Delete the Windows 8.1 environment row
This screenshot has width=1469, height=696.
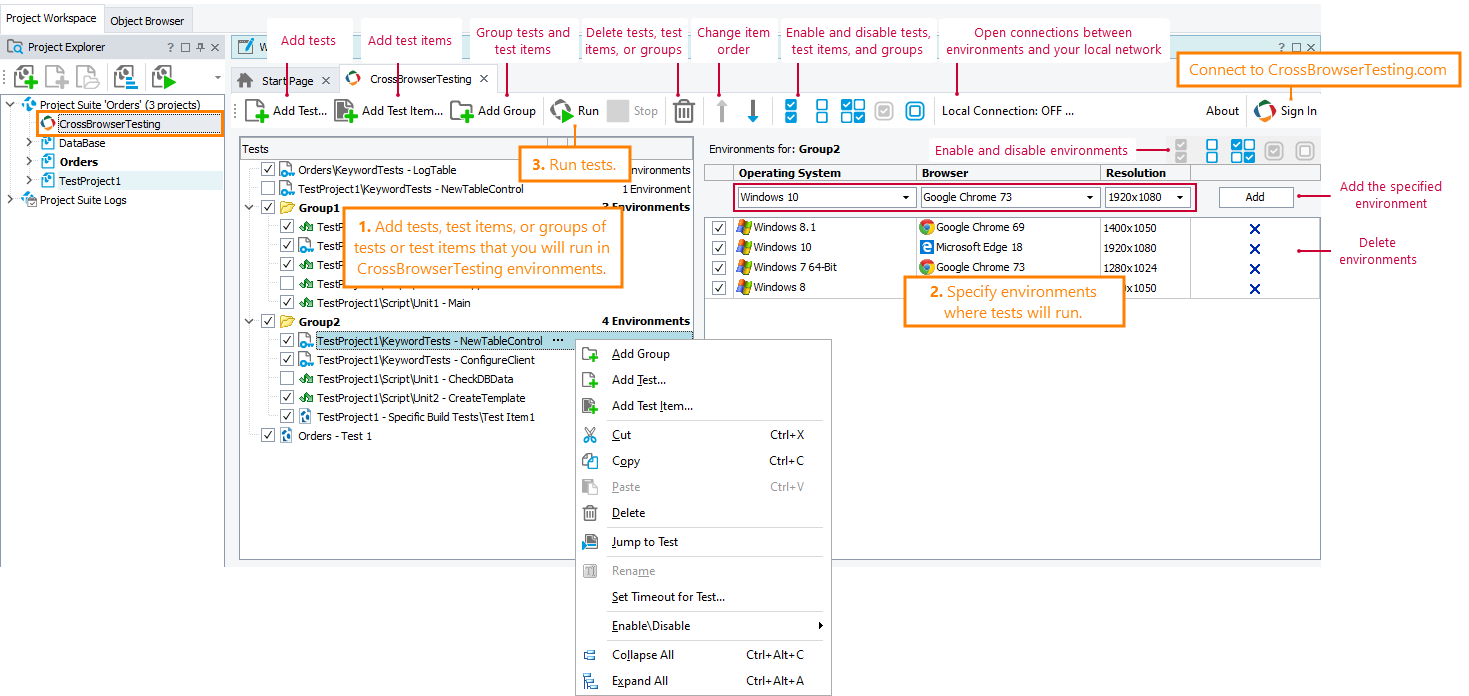(x=1255, y=229)
